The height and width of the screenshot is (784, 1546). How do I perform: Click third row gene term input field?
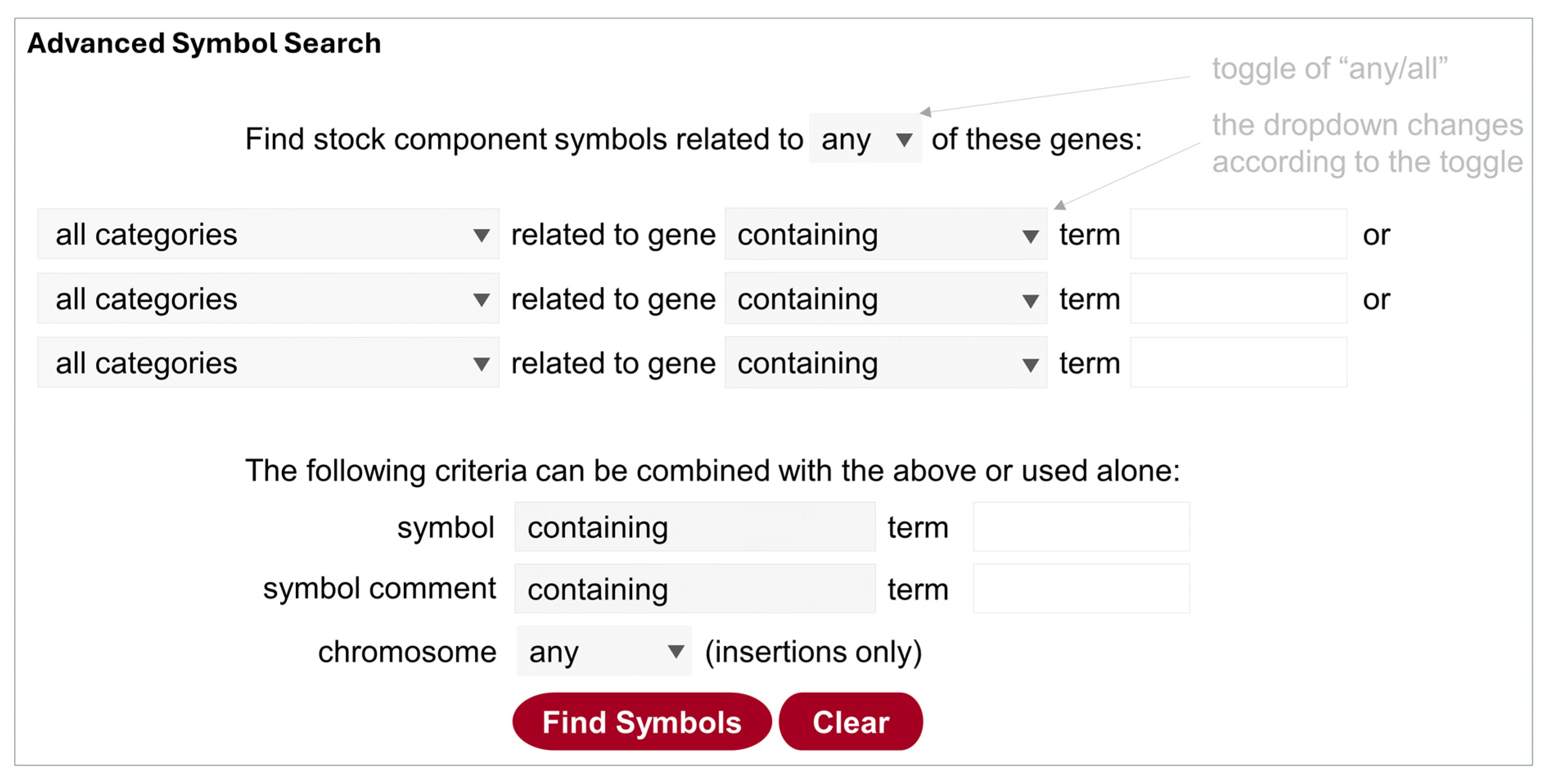[x=1238, y=363]
